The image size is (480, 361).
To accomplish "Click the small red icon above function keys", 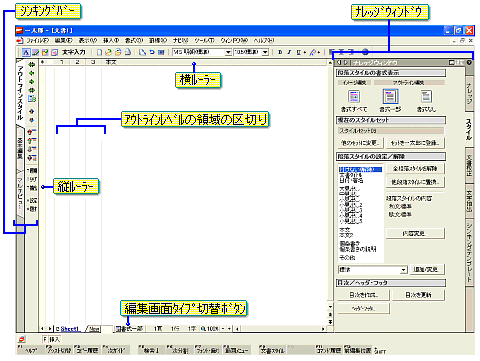I will pos(22,339).
